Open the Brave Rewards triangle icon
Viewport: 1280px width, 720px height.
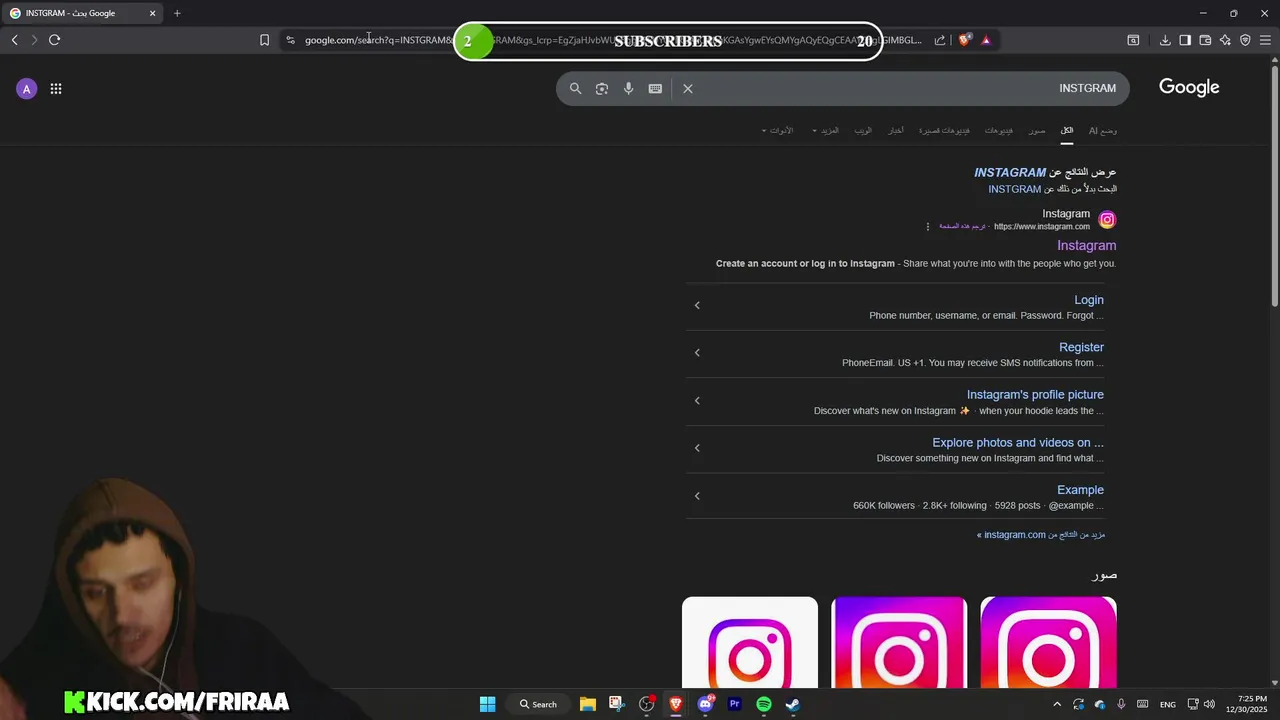(x=986, y=40)
